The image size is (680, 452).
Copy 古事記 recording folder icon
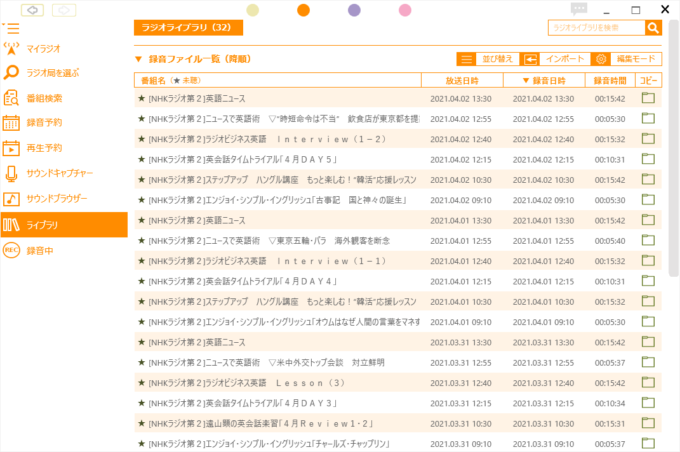(x=648, y=200)
